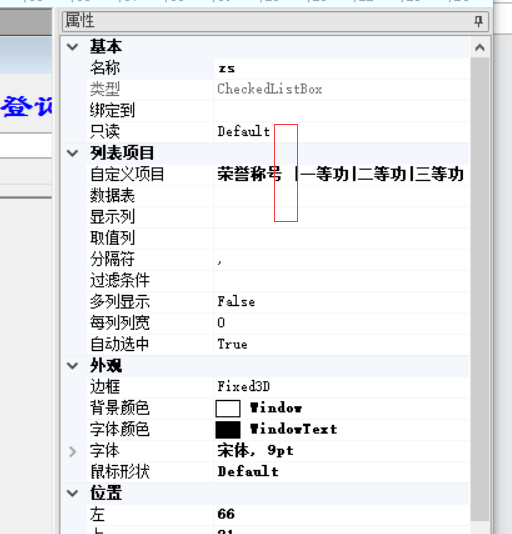Edit the 自定义项目 list value

341,174
